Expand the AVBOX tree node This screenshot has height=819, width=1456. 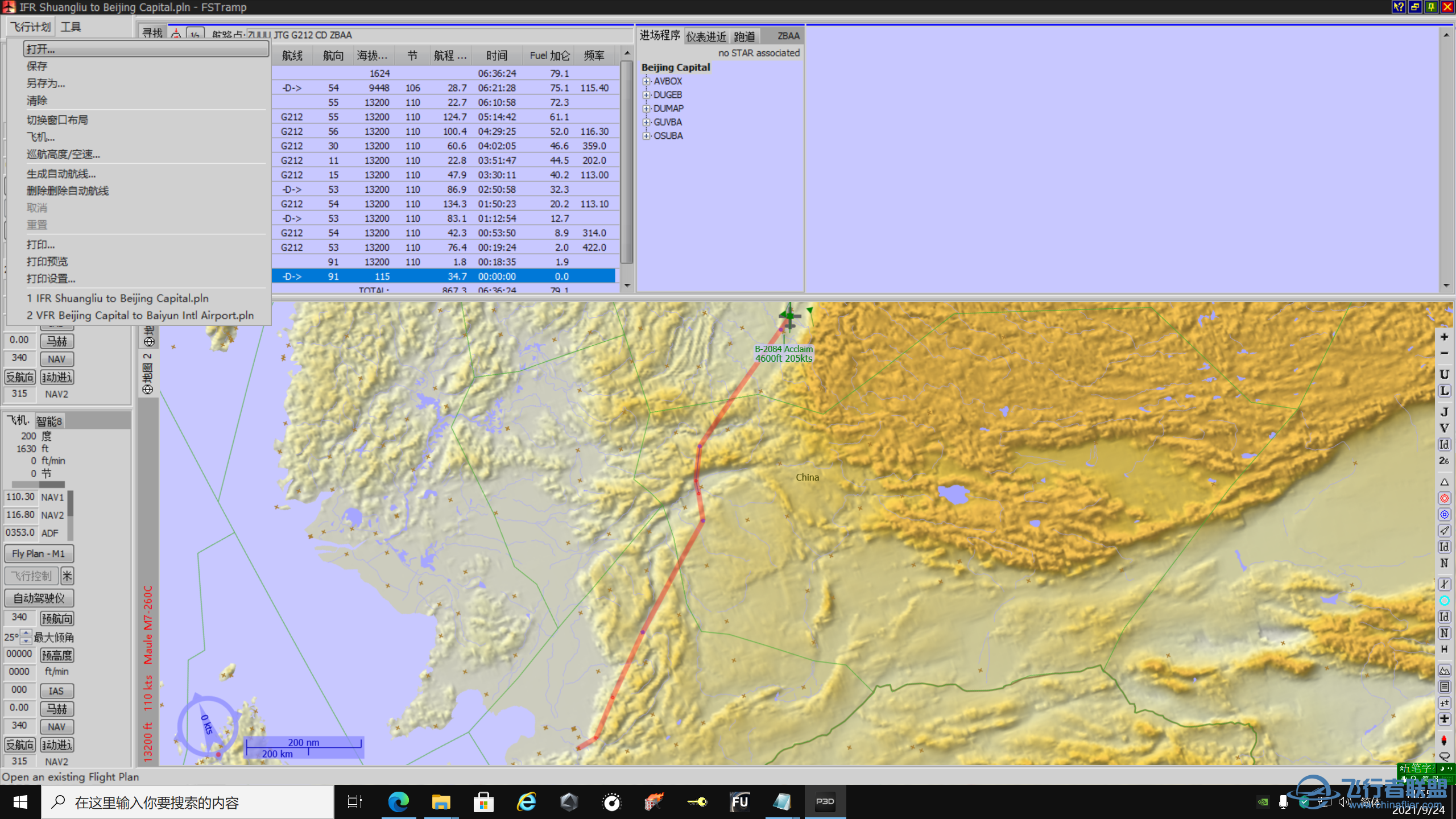click(x=646, y=81)
